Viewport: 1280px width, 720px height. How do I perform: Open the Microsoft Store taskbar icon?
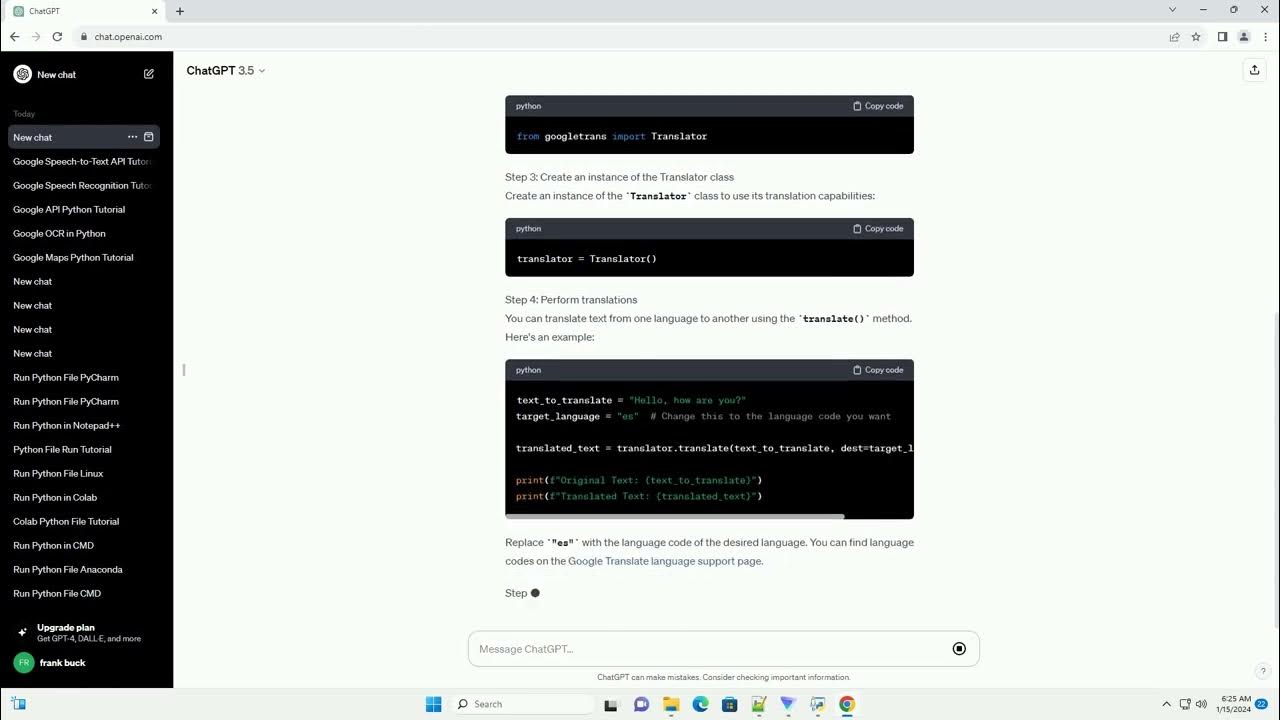coord(729,704)
